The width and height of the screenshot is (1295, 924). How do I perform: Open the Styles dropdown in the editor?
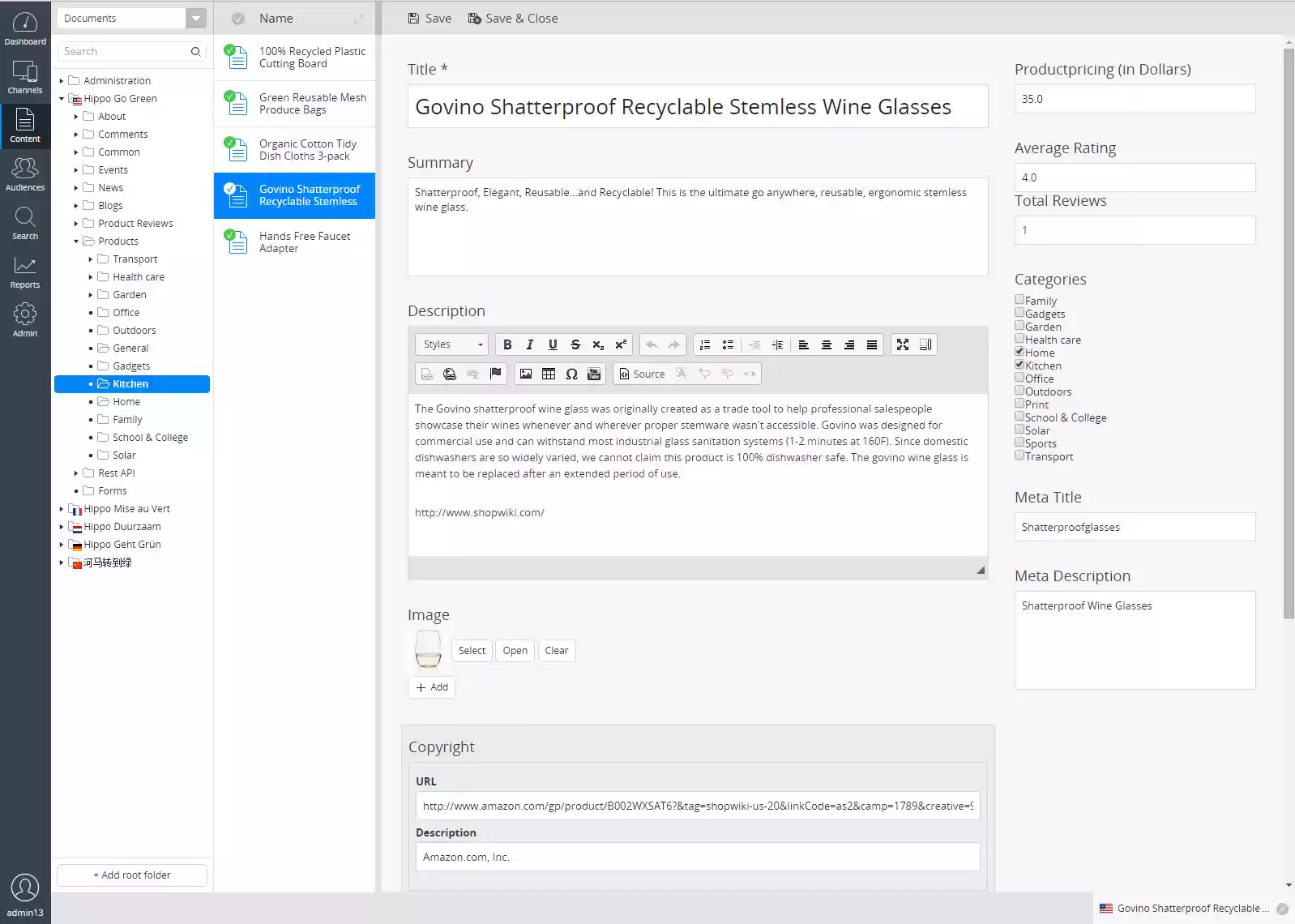click(x=452, y=344)
